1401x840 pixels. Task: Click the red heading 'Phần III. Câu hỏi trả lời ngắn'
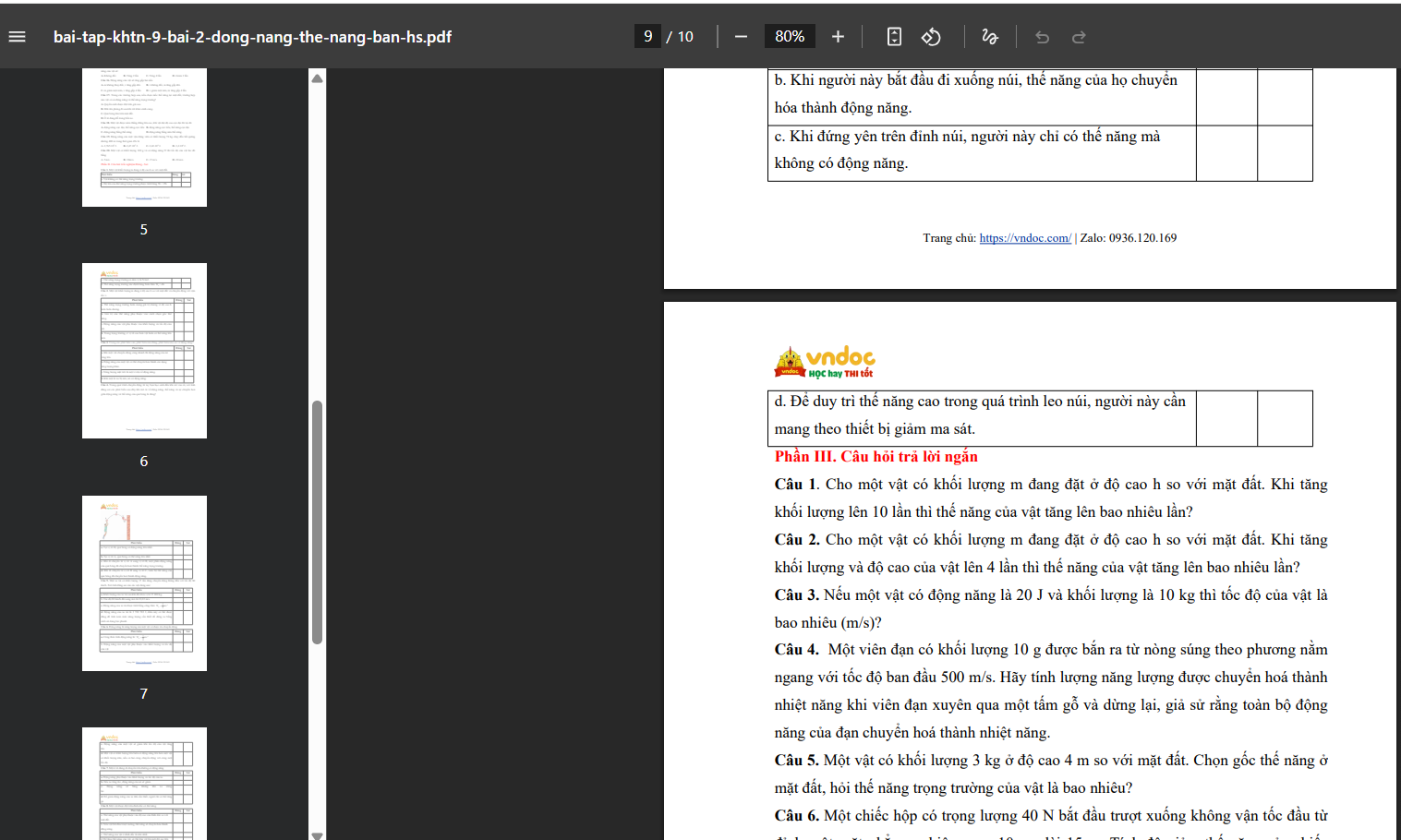click(x=876, y=456)
